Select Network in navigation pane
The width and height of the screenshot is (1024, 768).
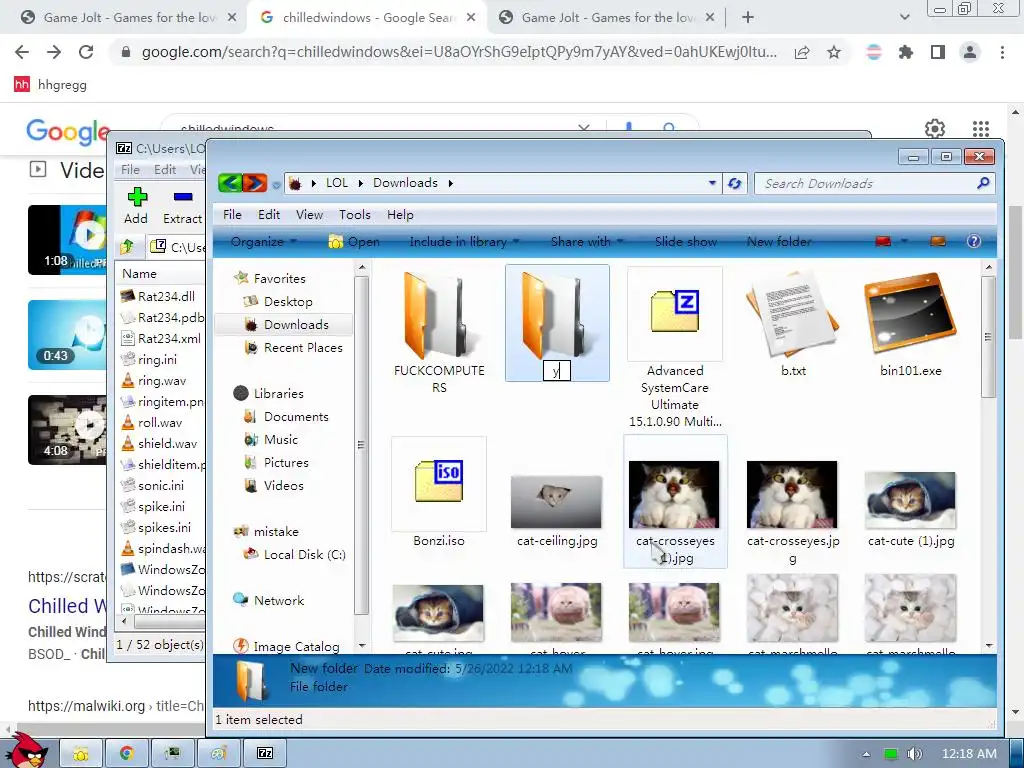click(x=278, y=600)
